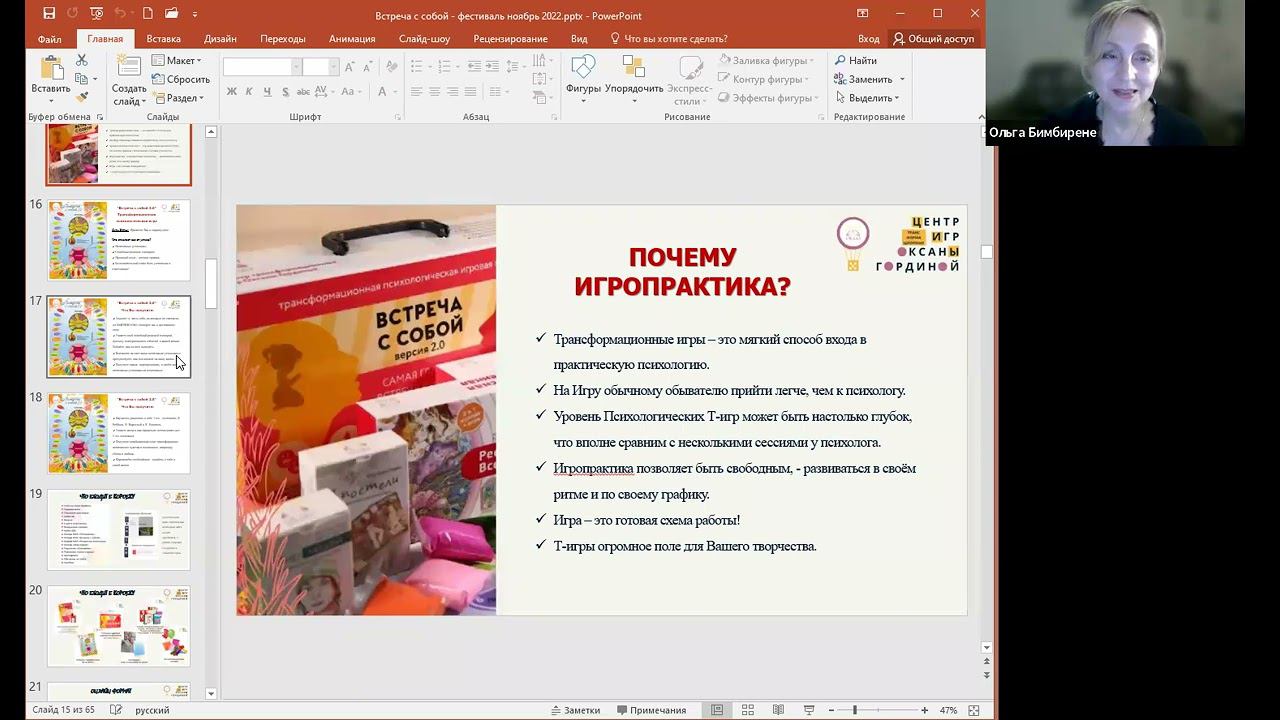Switch to slide sorter view icon
This screenshot has height=720, width=1280.
pos(747,710)
